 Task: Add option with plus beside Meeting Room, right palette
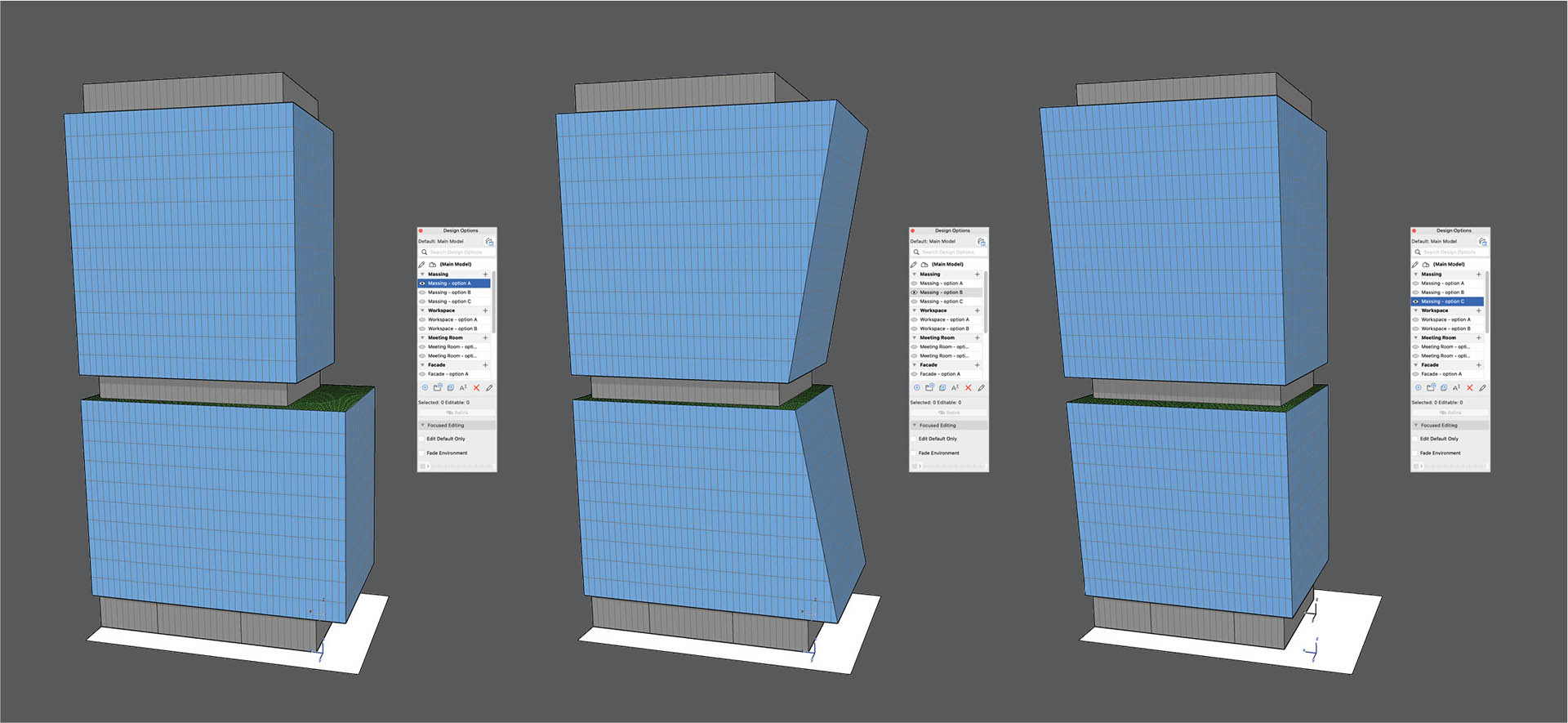1478,337
